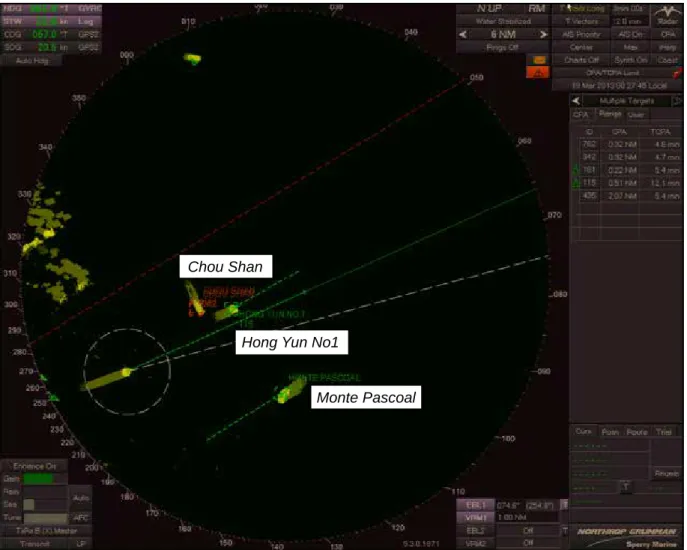Toggle the N UP orientation mode
Viewport: 687px width, 550px height.
click(489, 9)
